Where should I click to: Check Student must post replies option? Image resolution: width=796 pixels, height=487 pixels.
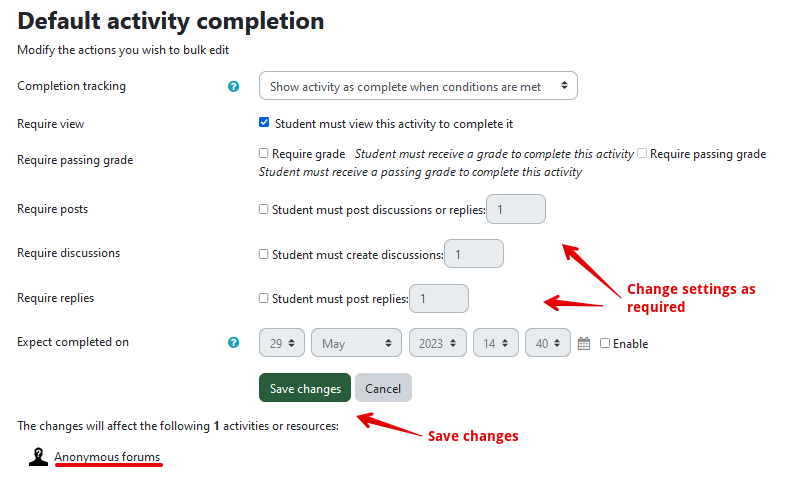pos(264,298)
